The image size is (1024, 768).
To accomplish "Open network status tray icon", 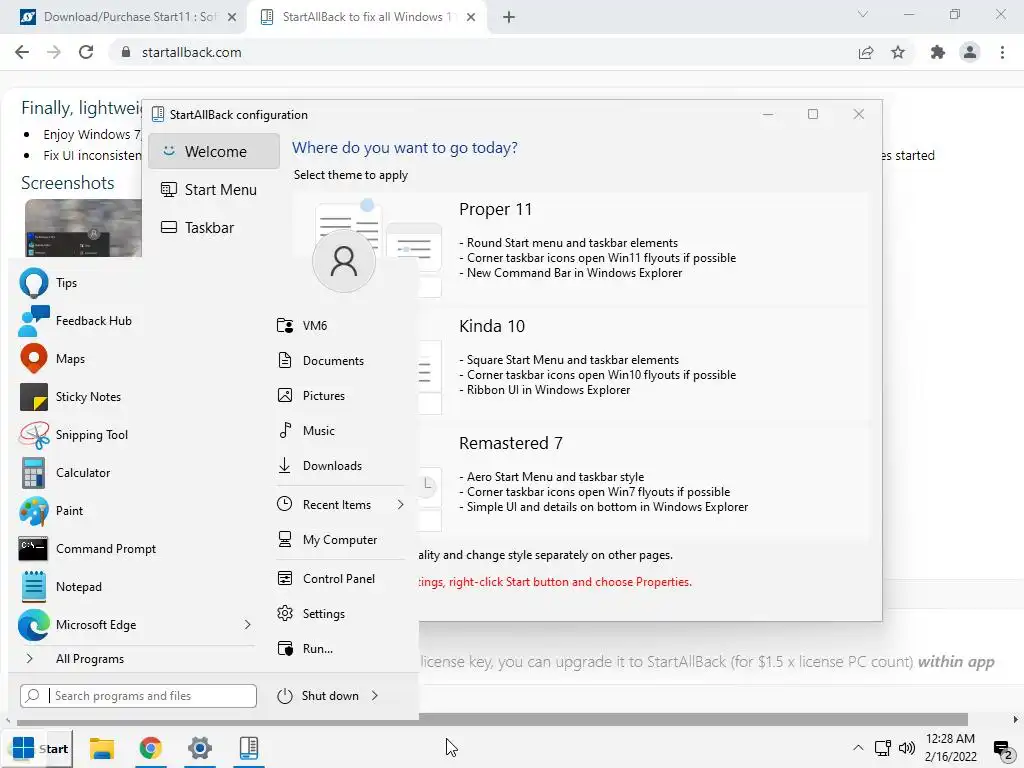I will 882,748.
